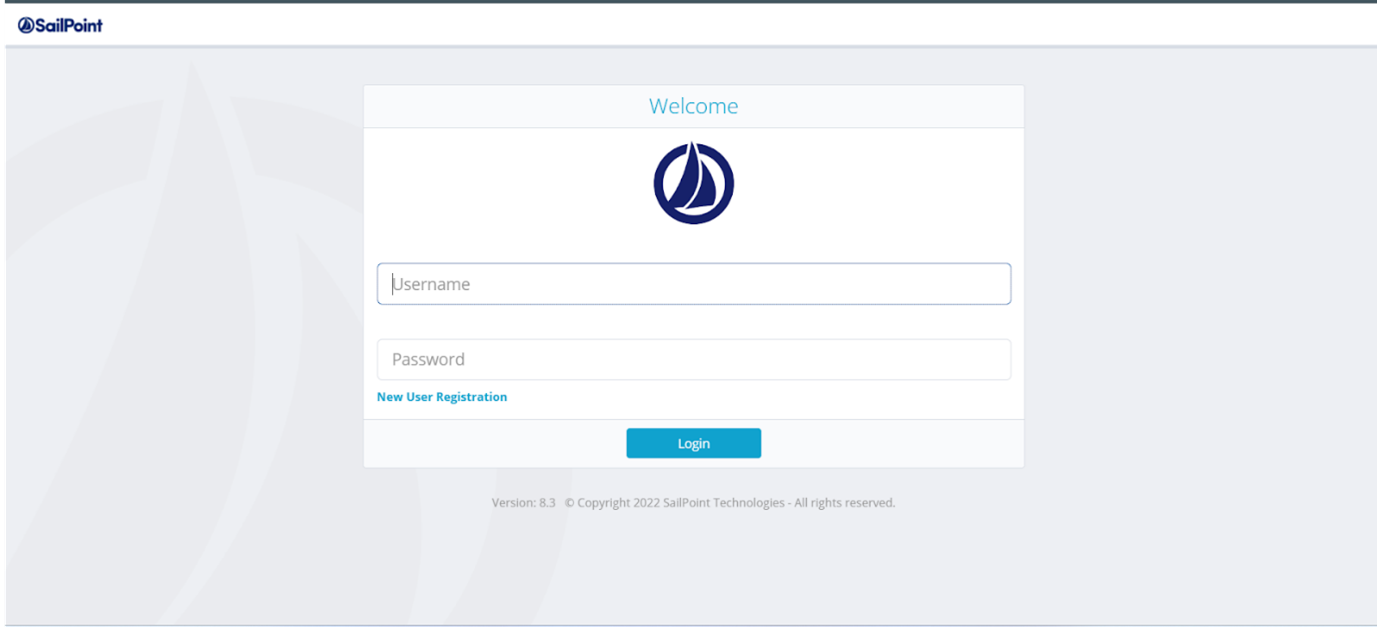
Task: Click the Welcome heading on the login card
Action: (x=693, y=105)
